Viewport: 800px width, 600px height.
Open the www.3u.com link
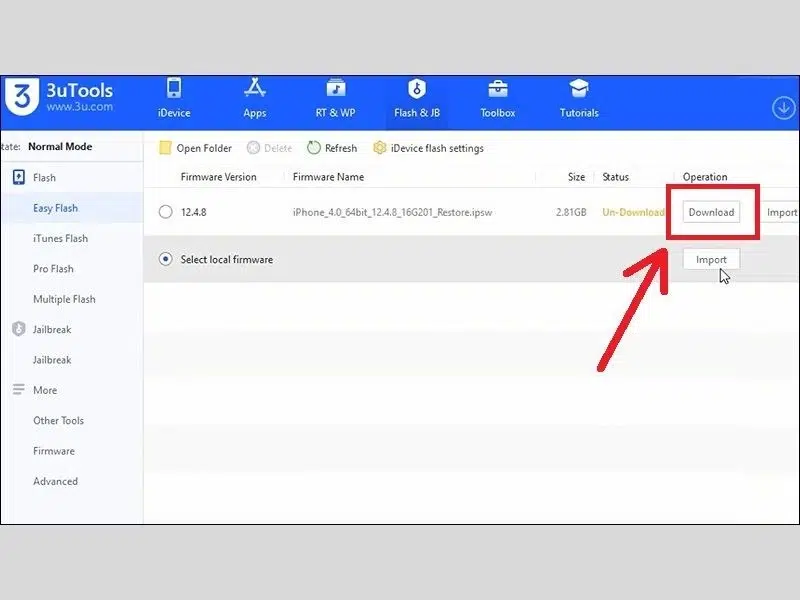click(80, 107)
